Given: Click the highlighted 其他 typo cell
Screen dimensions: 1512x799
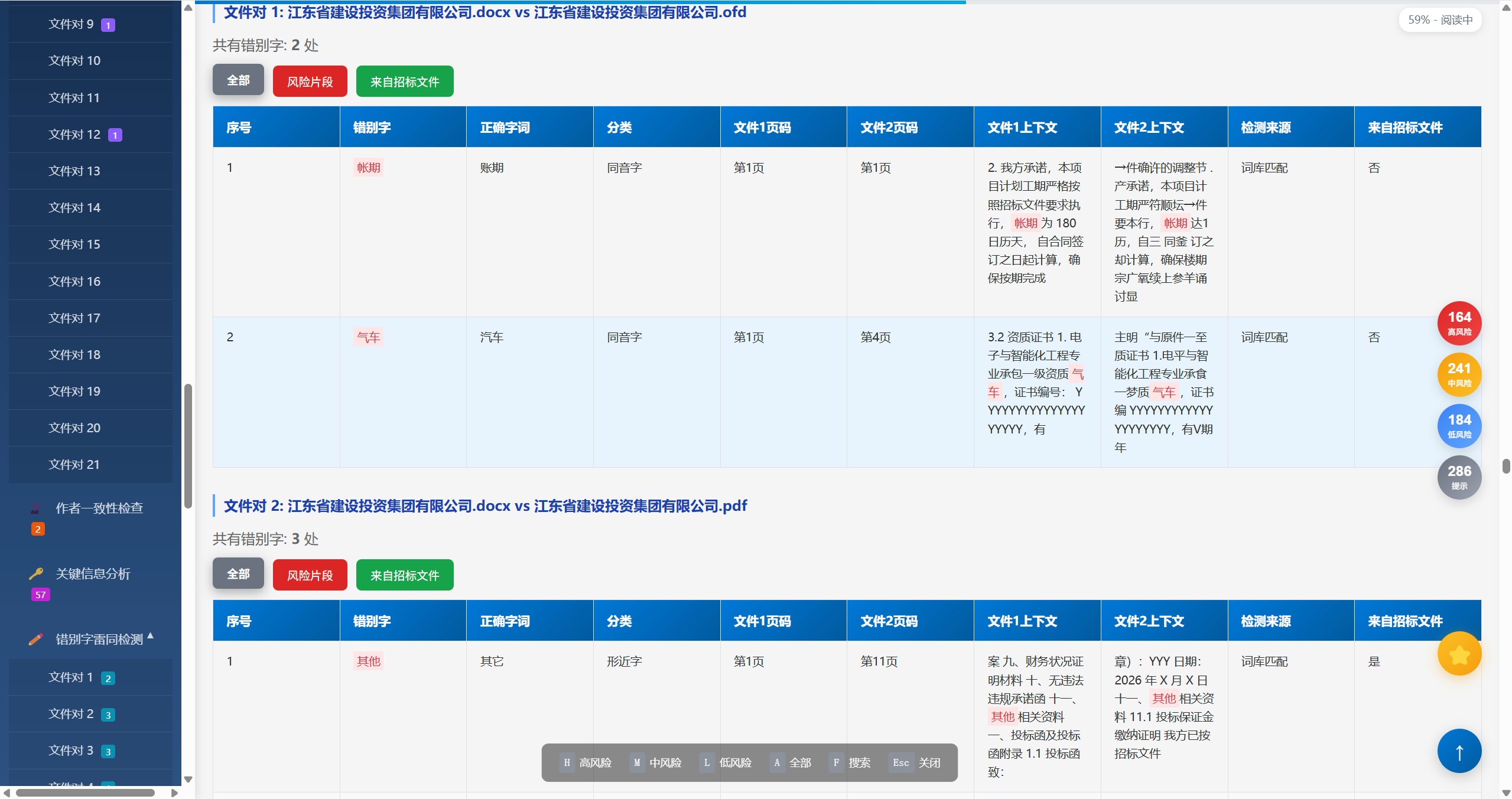Looking at the screenshot, I should tap(368, 661).
